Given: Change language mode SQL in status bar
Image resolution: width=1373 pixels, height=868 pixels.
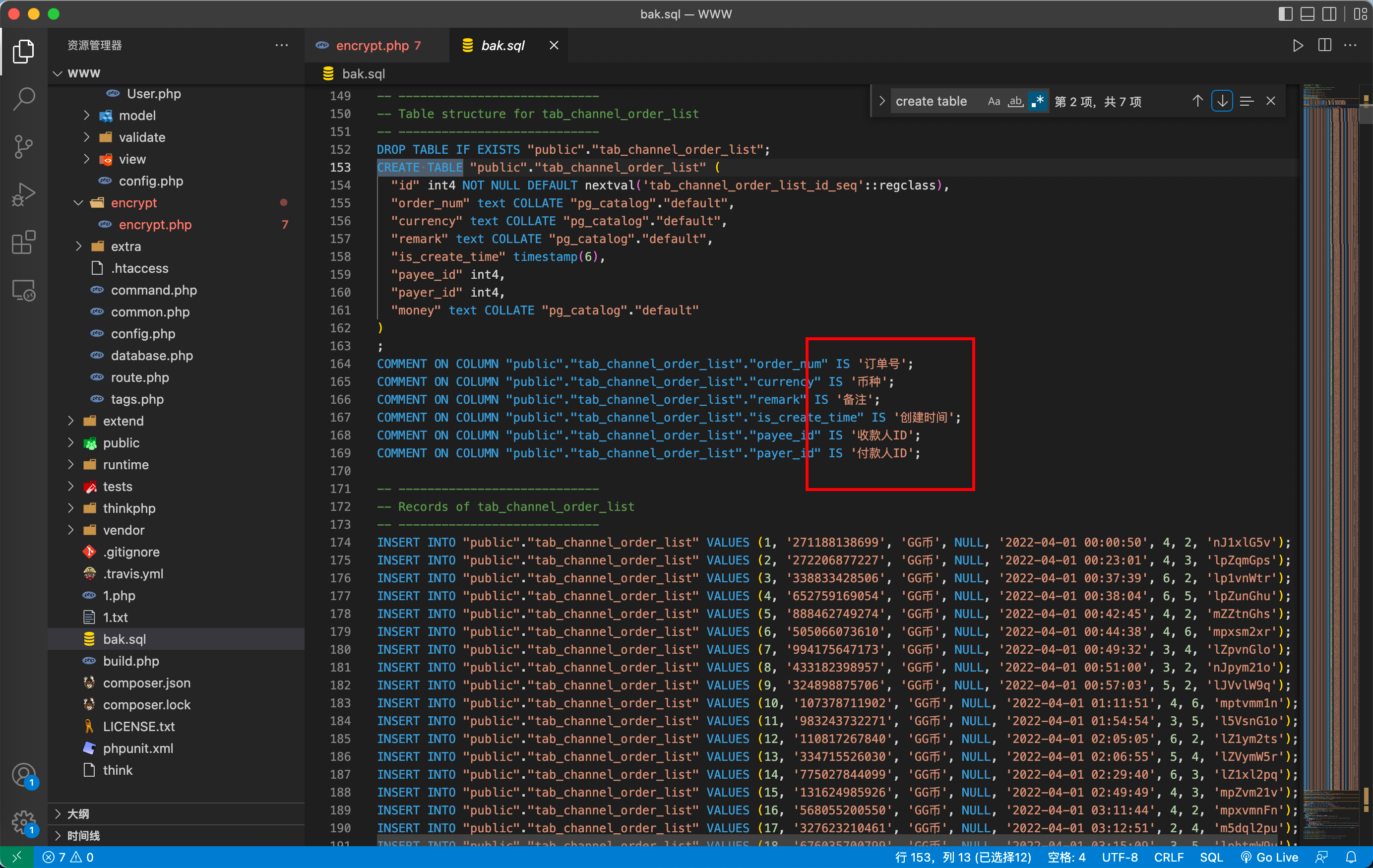Looking at the screenshot, I should (1211, 857).
